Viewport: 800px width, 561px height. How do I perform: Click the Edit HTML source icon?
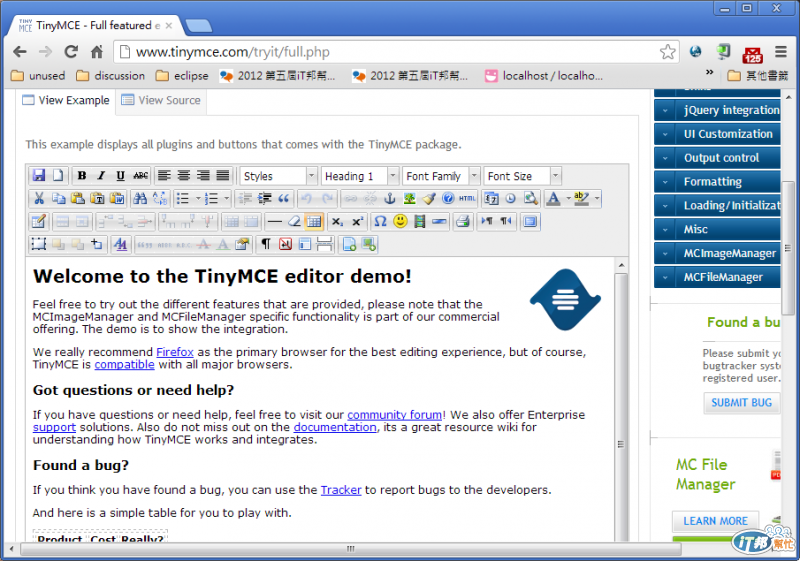coord(467,198)
